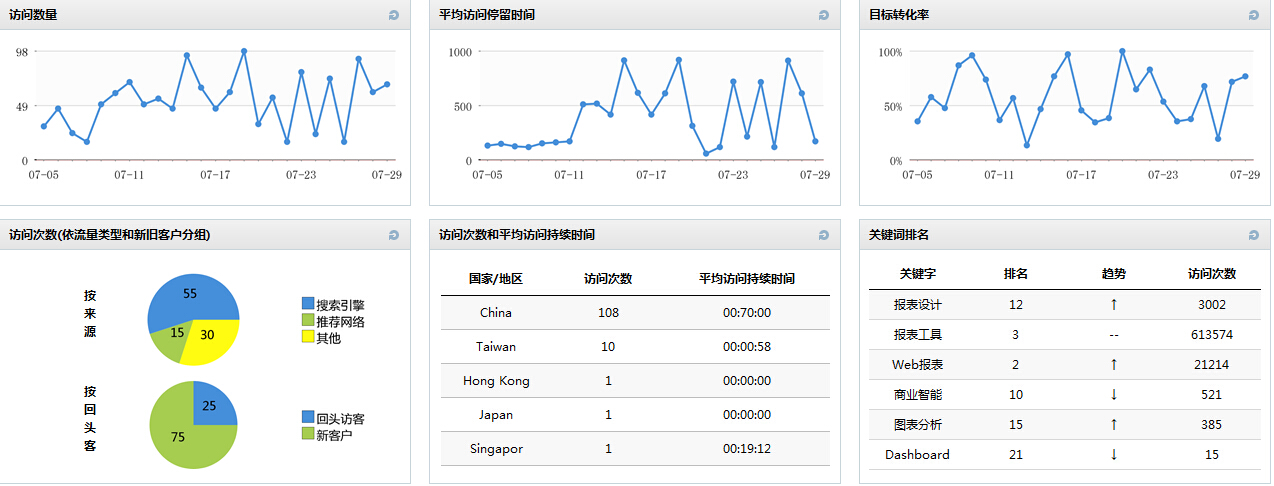Select the 回头访客 legend swatch
This screenshot has width=1274, height=486.
[308, 418]
